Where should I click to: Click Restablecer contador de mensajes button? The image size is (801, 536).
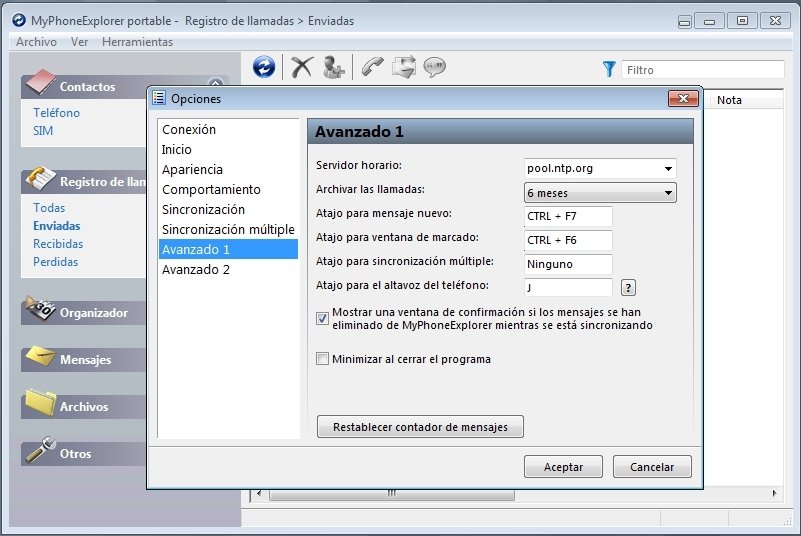click(x=420, y=427)
